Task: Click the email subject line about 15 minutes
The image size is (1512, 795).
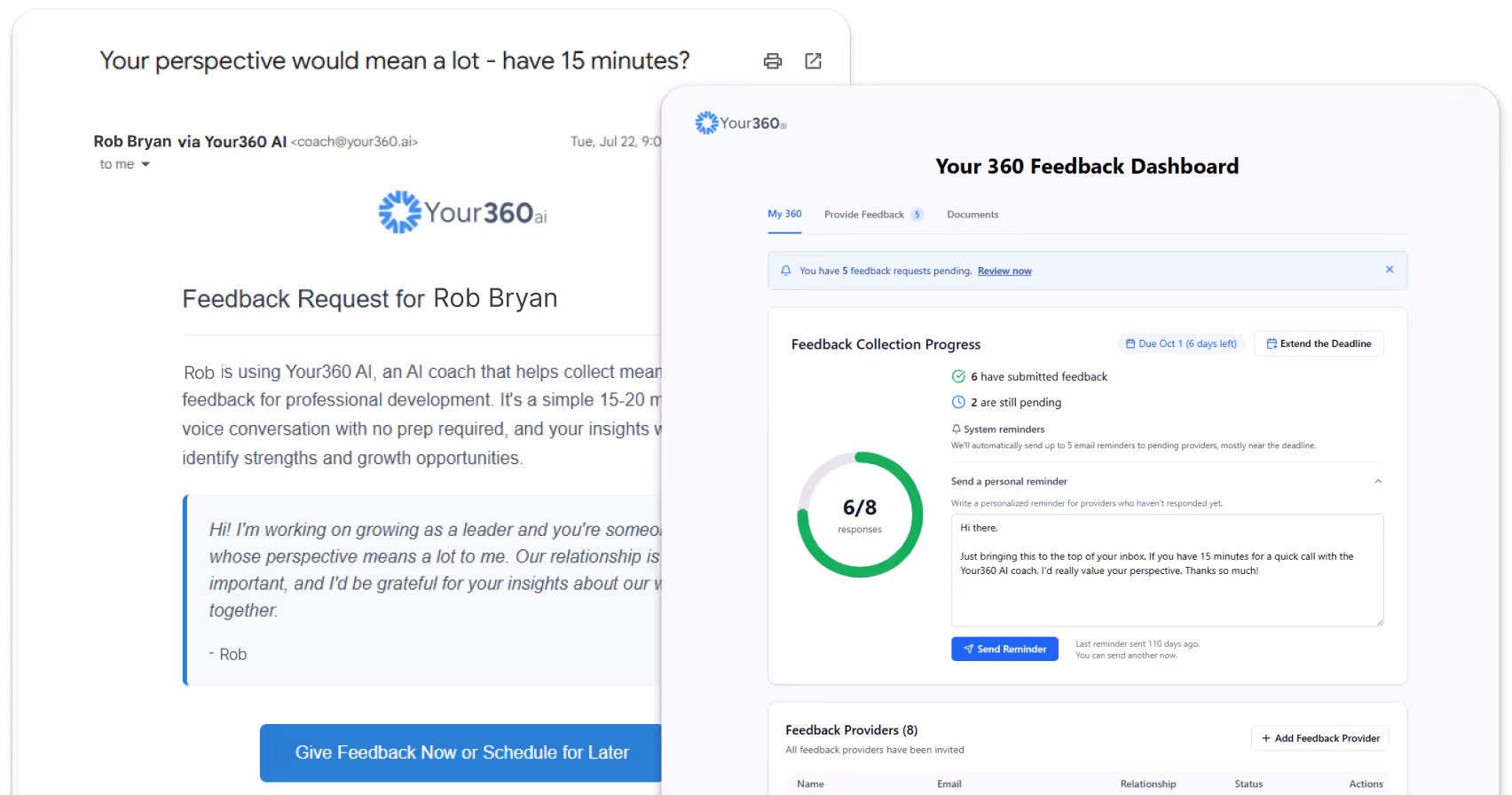Action: (x=395, y=61)
